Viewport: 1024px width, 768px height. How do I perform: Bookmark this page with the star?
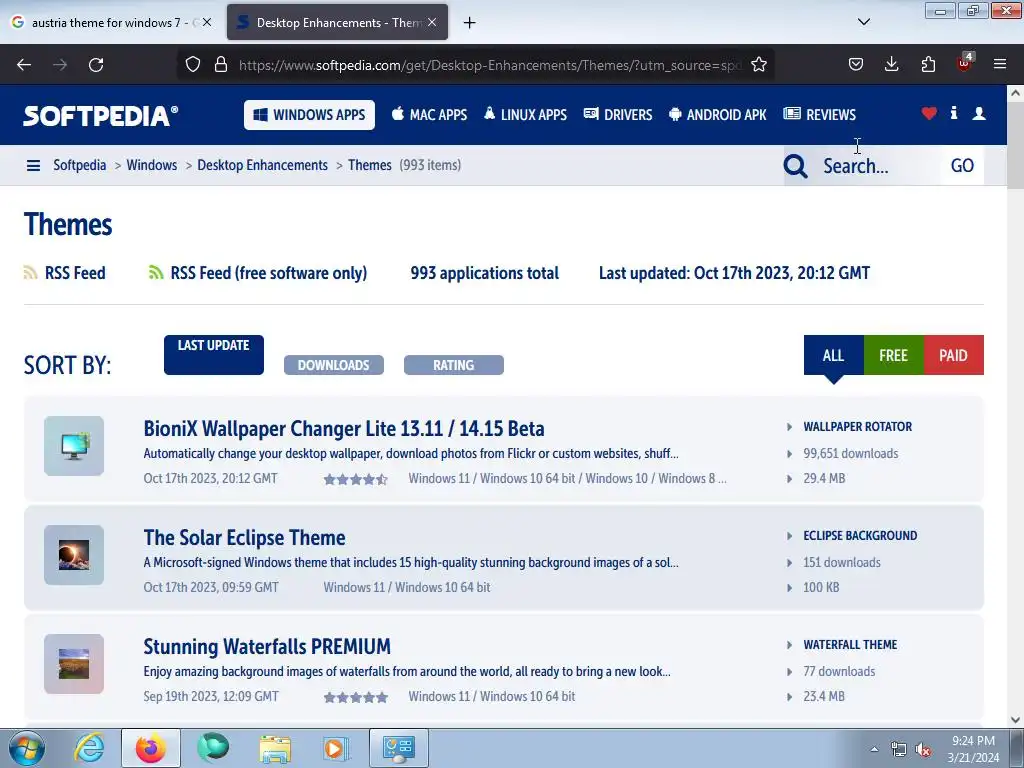click(759, 65)
